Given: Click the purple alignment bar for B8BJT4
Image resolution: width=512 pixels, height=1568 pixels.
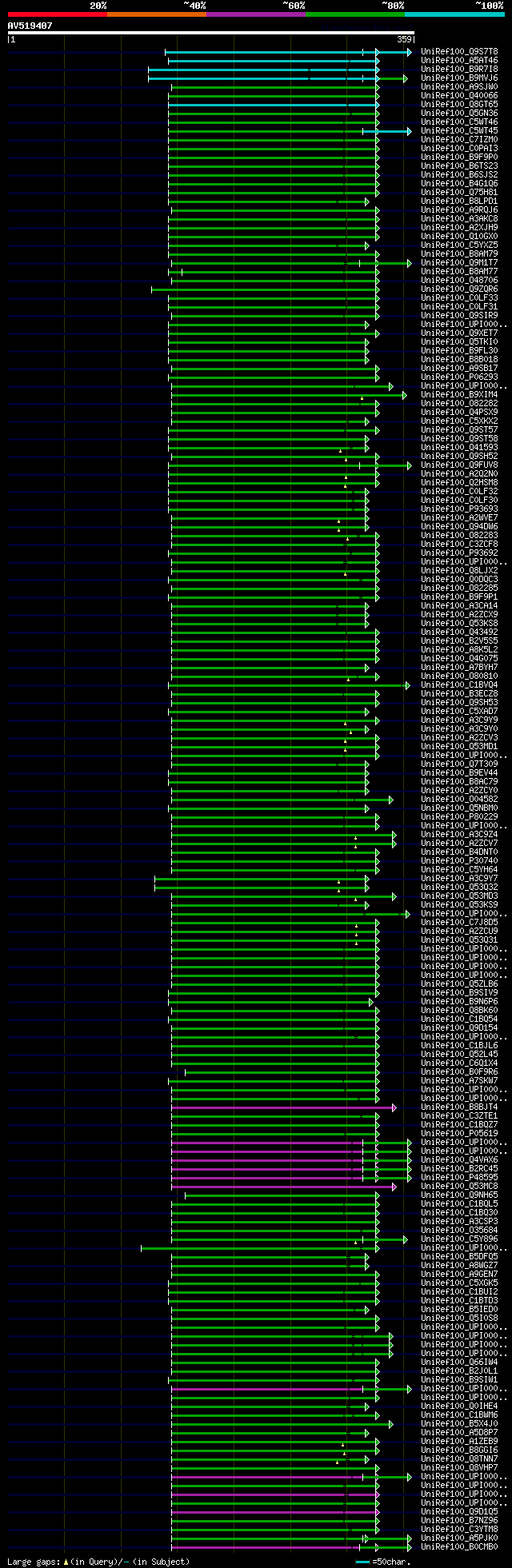Looking at the screenshot, I should pyautogui.click(x=283, y=1107).
